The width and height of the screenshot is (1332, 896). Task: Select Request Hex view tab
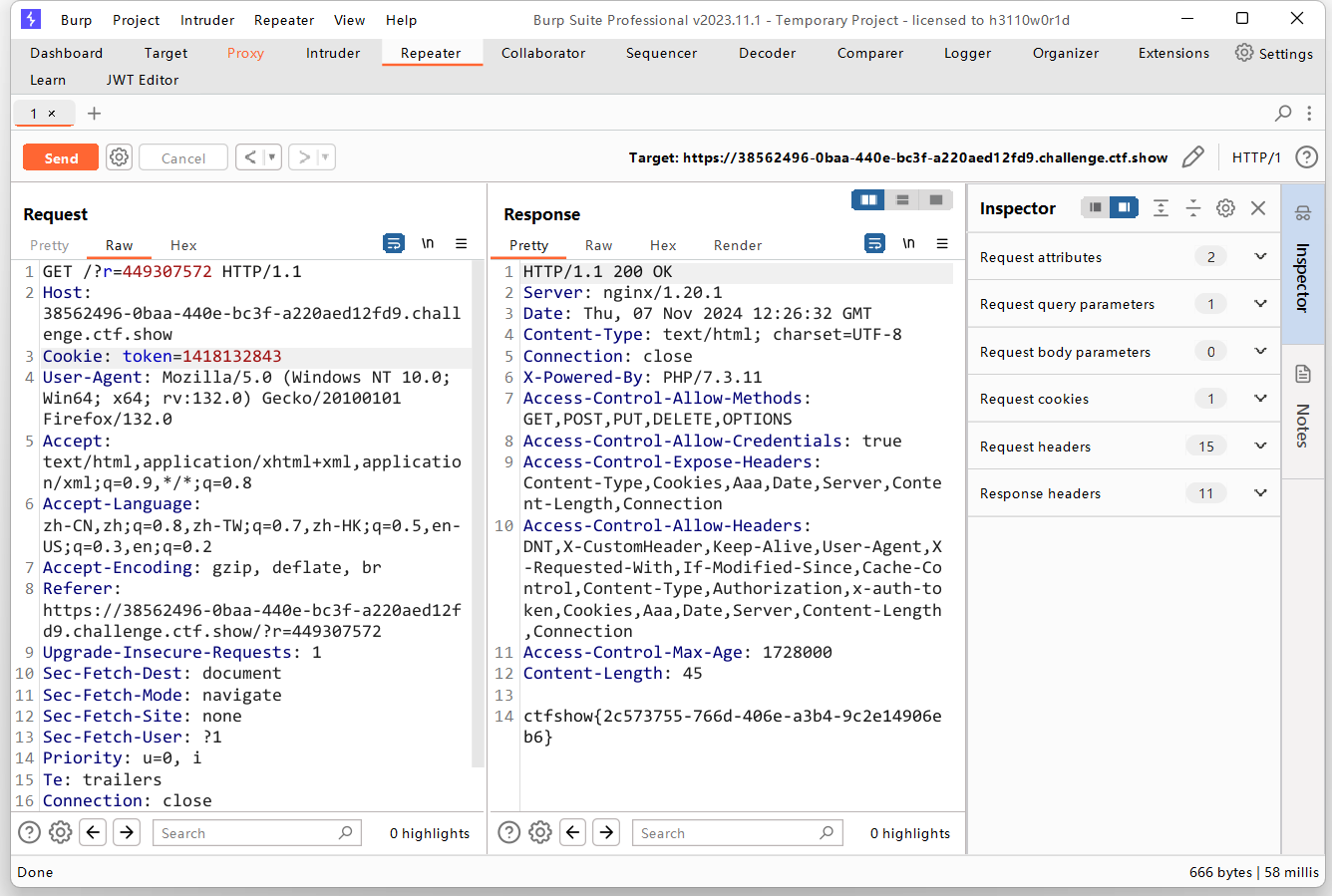coord(183,245)
